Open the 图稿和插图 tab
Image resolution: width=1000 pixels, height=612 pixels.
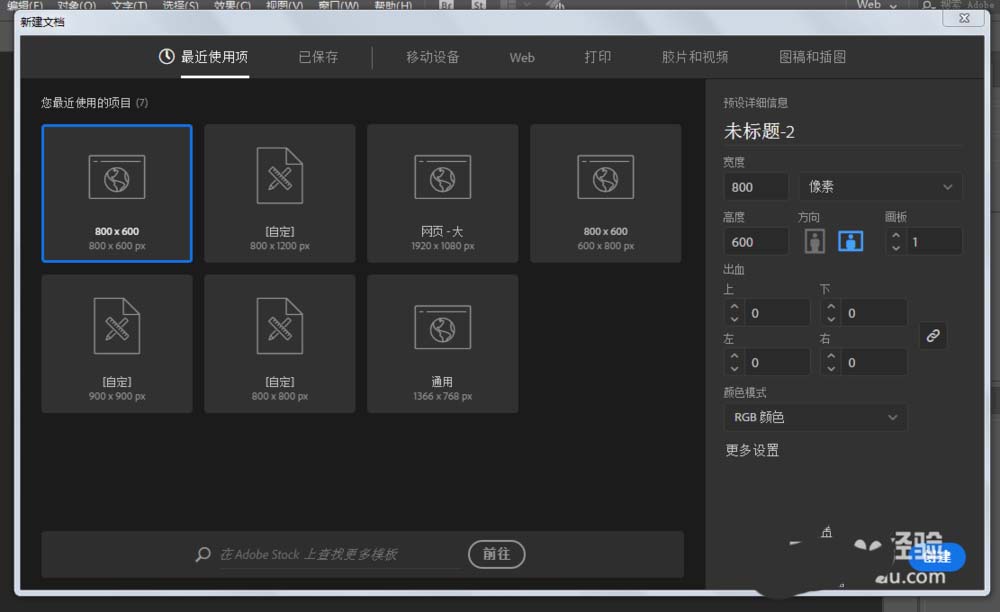[812, 57]
